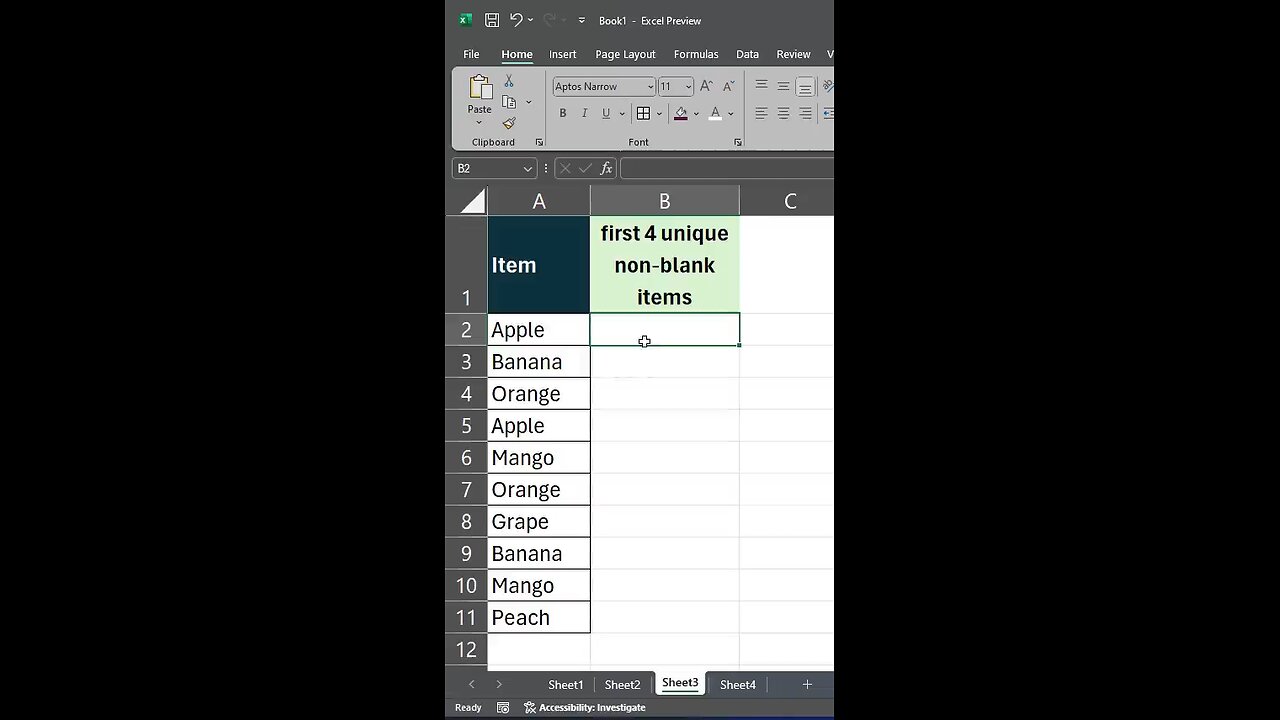
Task: Open Sheet4 tab
Action: tap(738, 685)
